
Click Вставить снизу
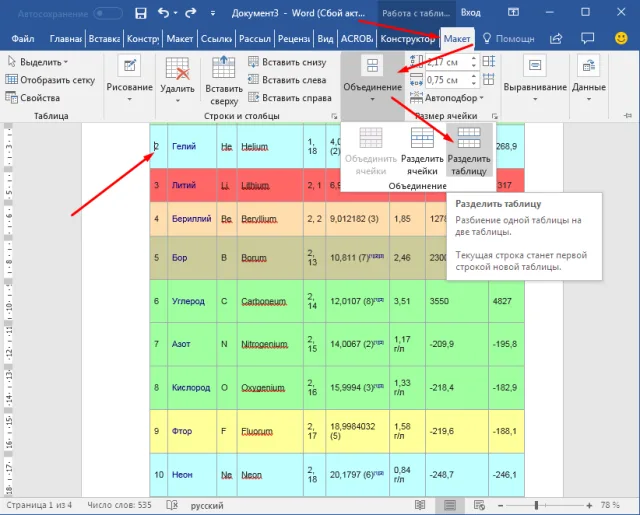pos(287,62)
